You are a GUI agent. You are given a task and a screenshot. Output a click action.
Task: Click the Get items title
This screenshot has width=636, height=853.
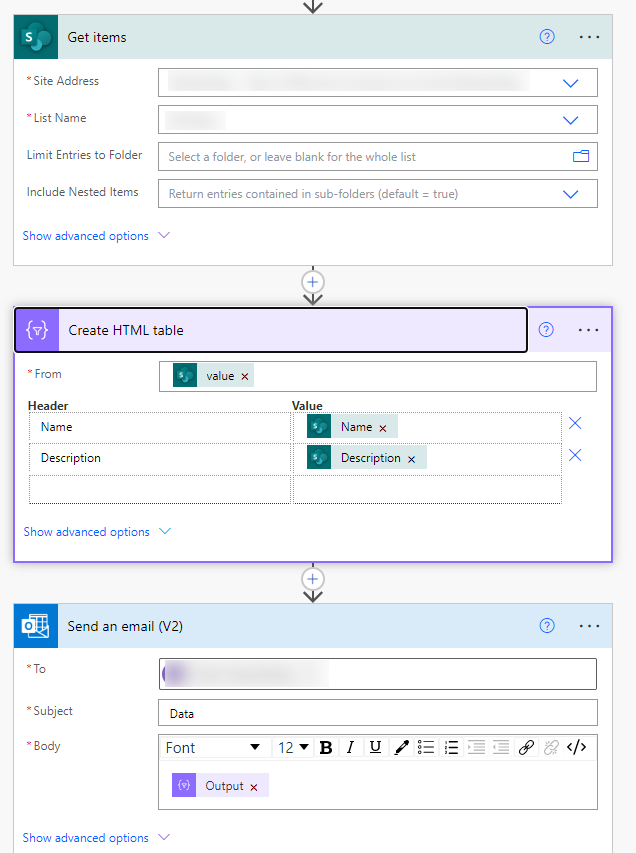coord(97,37)
